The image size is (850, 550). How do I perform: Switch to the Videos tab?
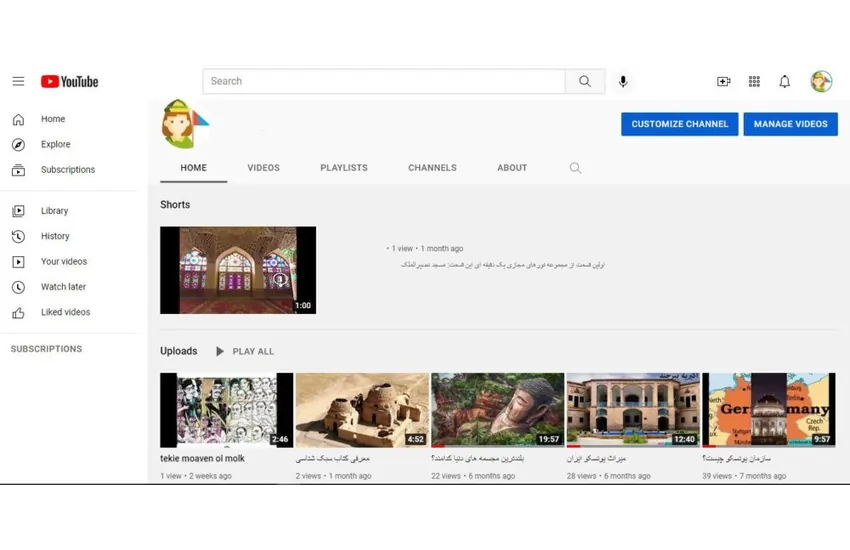tap(263, 168)
